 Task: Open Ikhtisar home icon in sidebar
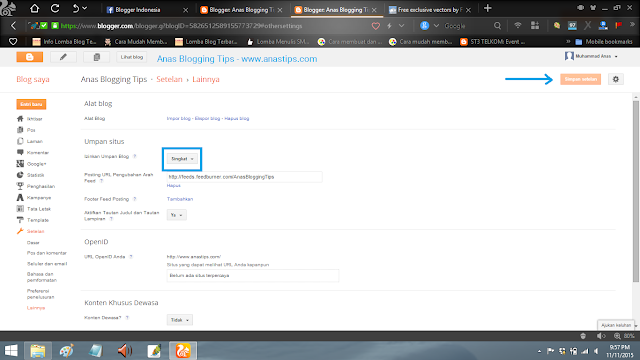[20, 119]
